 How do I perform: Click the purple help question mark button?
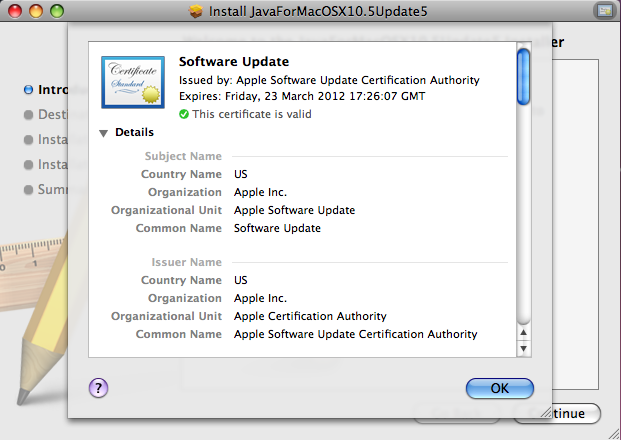pos(98,388)
